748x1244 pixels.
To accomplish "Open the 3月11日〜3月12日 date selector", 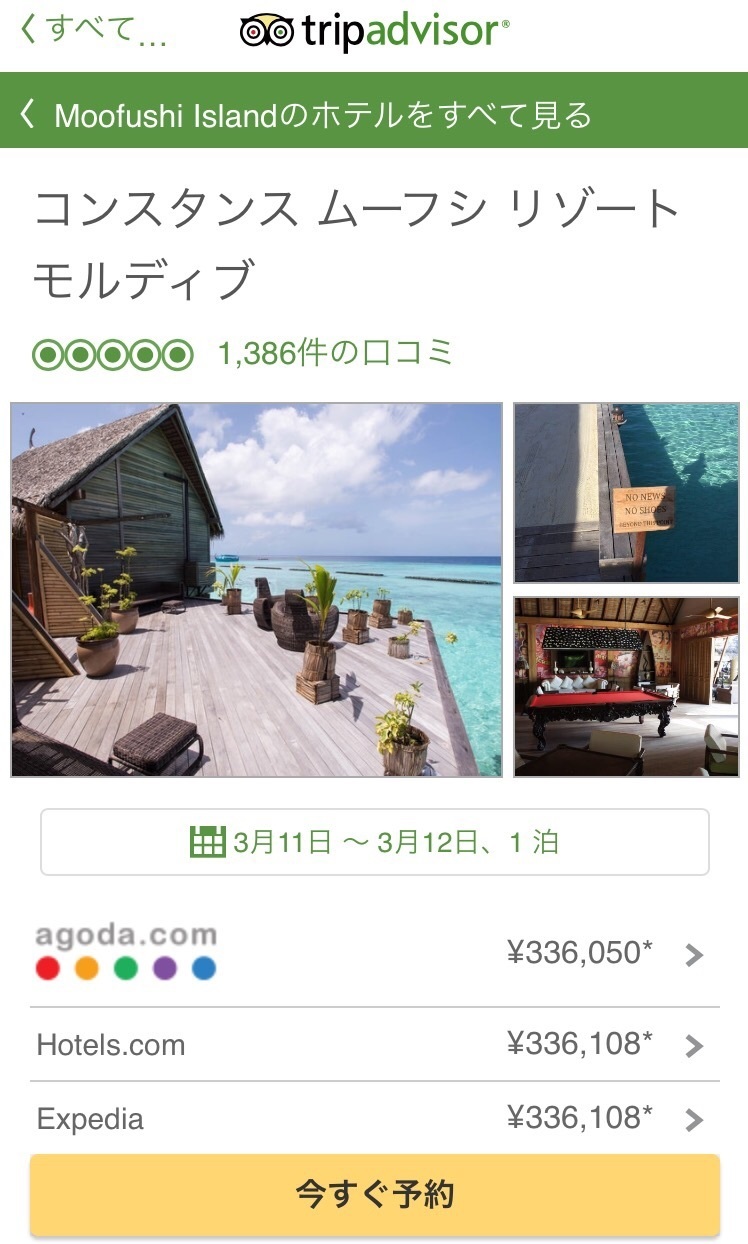I will click(375, 842).
